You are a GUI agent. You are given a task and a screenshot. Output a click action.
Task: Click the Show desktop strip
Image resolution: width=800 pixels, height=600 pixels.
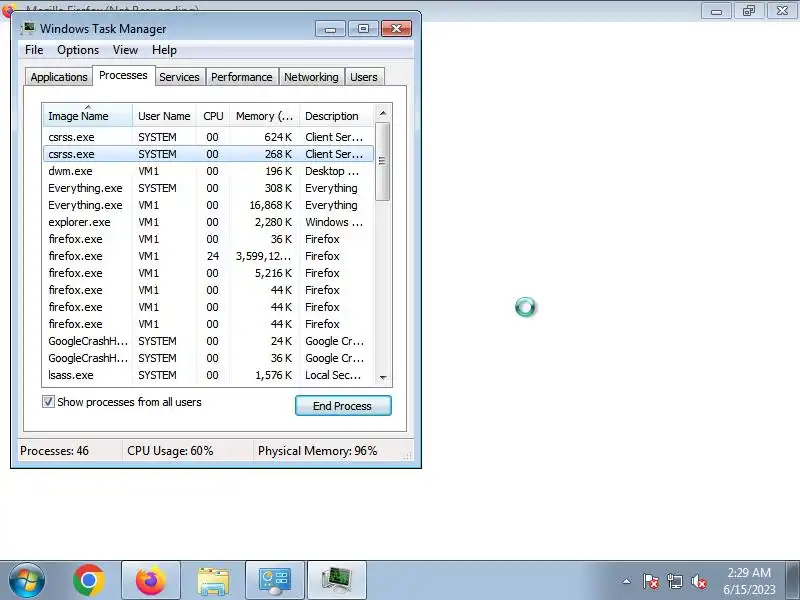pyautogui.click(x=793, y=580)
